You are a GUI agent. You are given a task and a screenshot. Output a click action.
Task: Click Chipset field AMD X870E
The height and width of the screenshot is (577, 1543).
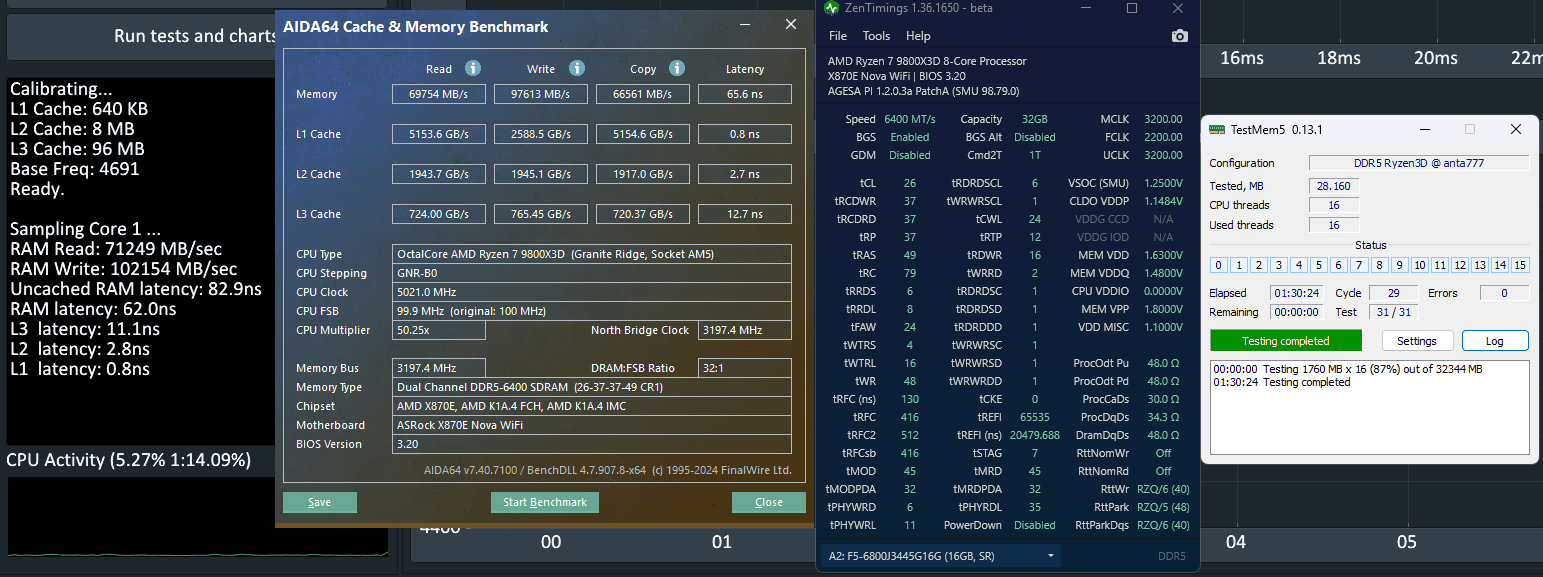click(594, 406)
